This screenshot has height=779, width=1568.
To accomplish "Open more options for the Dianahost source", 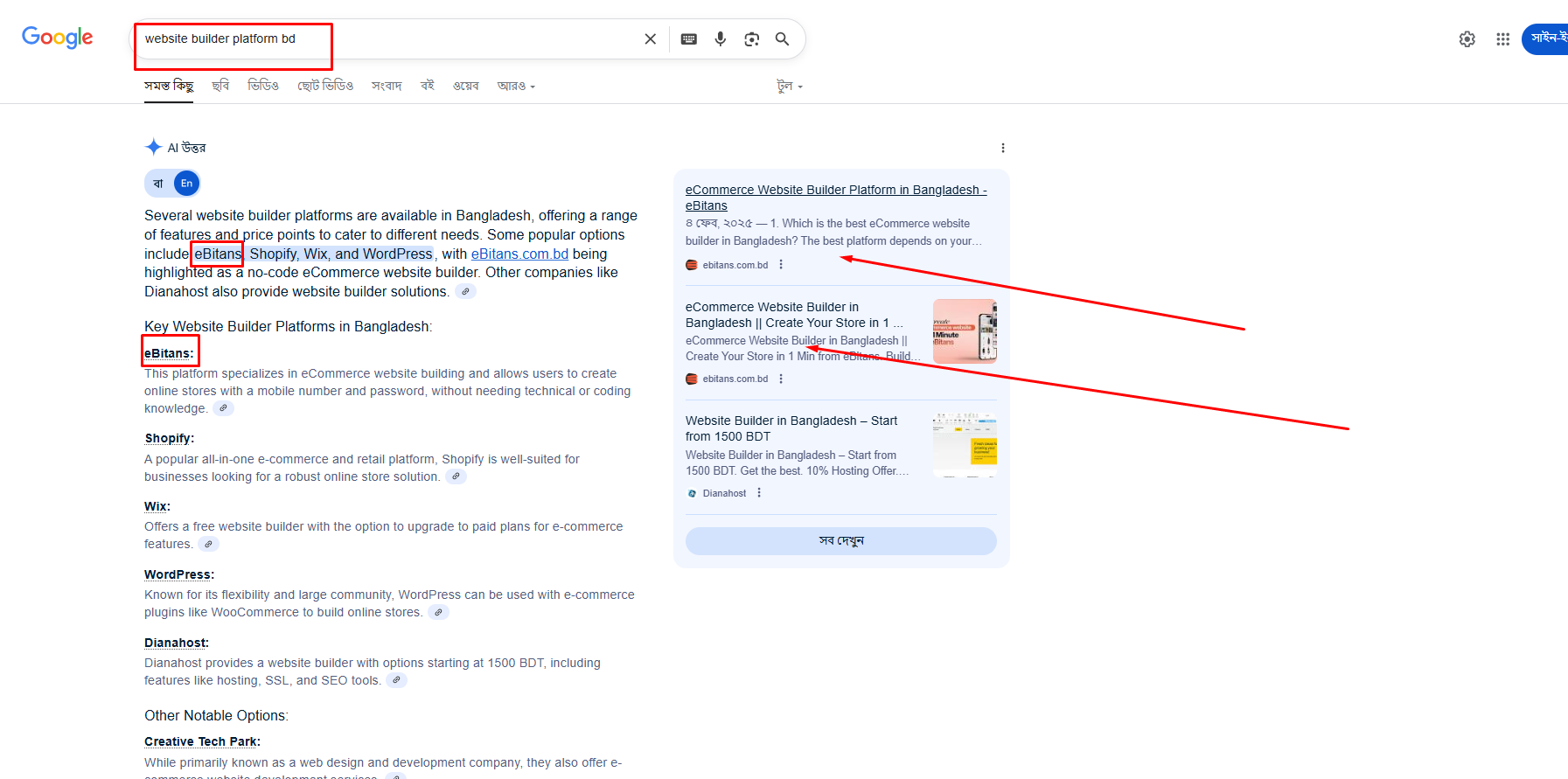I will pyautogui.click(x=759, y=493).
